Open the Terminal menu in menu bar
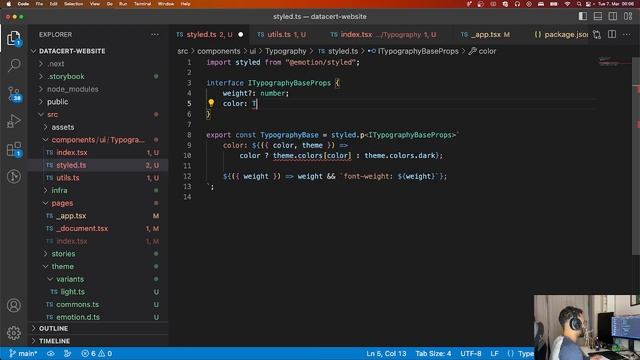 coord(142,4)
